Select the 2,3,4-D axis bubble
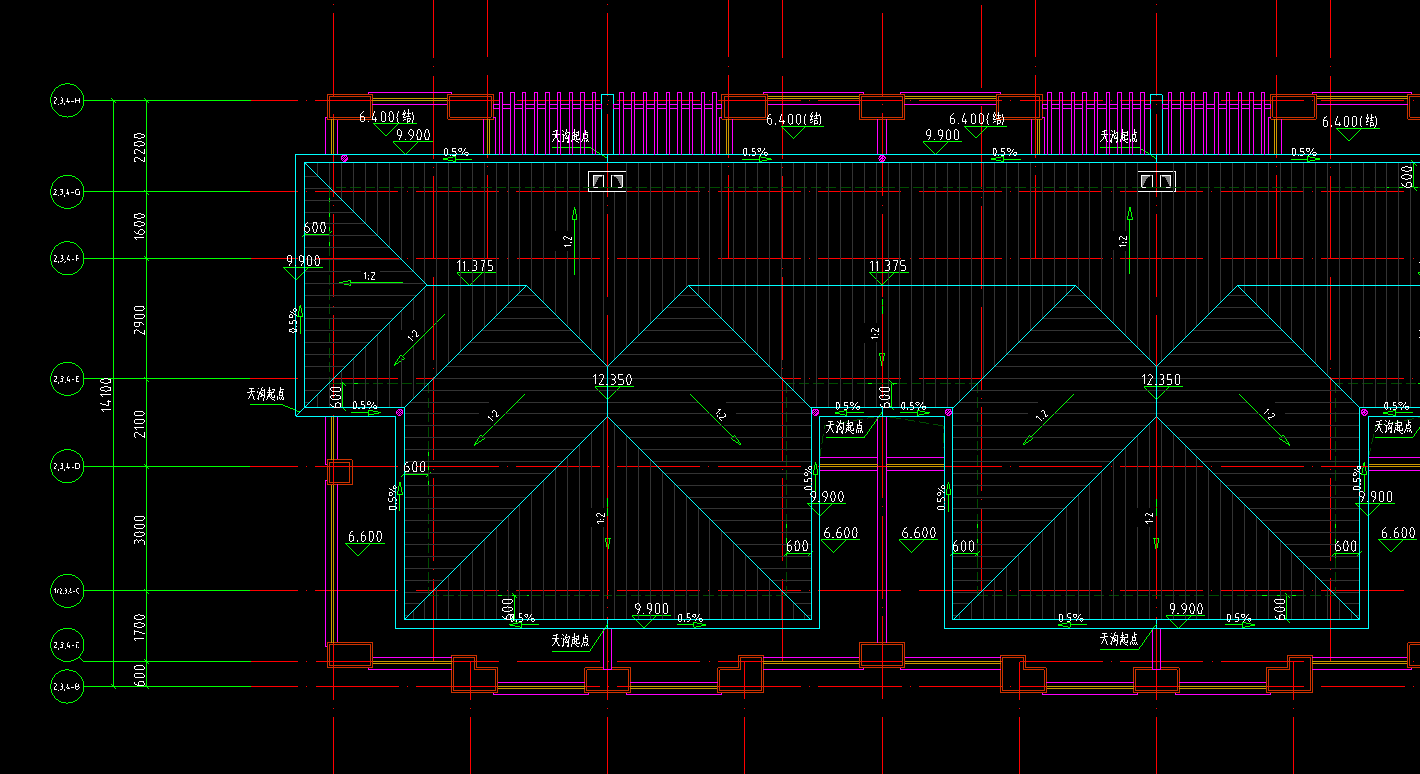This screenshot has height=774, width=1420. [67, 466]
